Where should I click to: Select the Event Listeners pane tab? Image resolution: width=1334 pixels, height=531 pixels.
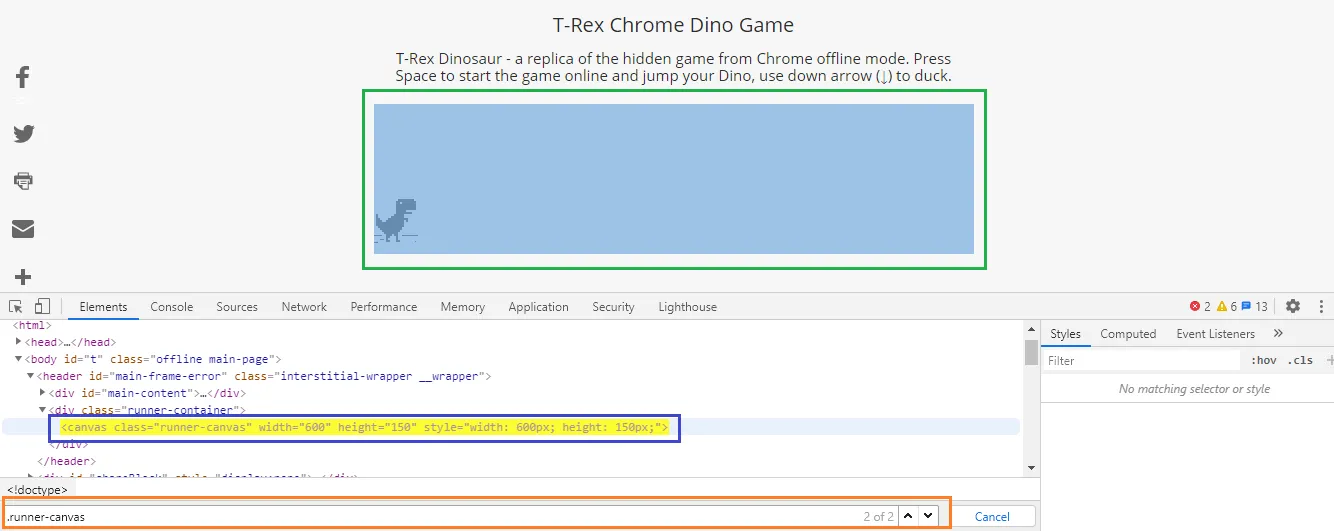[x=1215, y=334]
